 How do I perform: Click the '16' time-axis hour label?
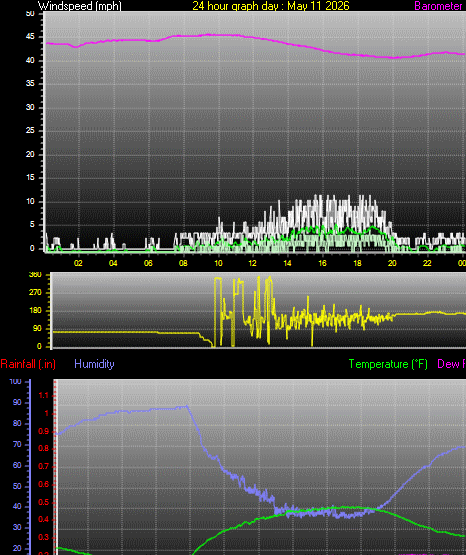pyautogui.click(x=322, y=263)
